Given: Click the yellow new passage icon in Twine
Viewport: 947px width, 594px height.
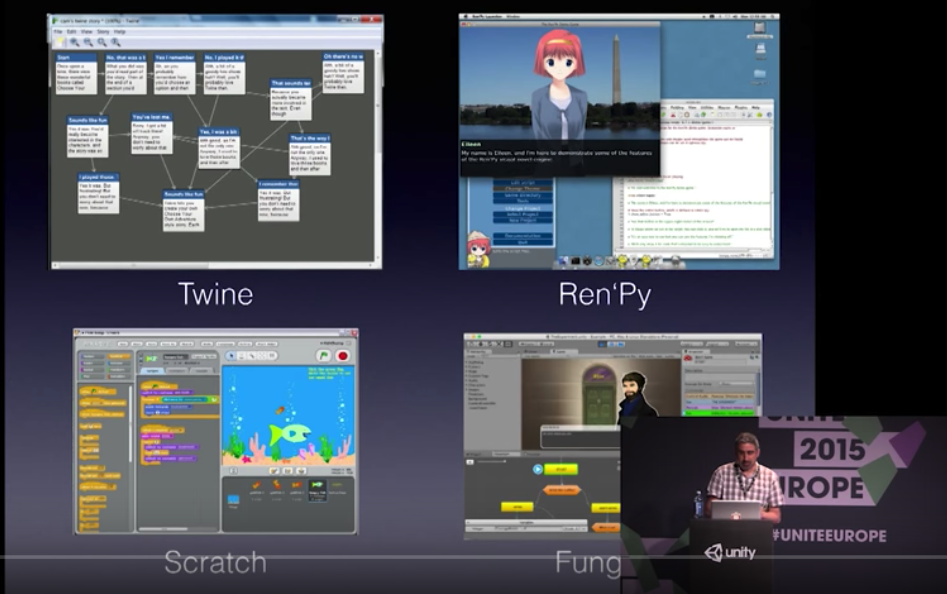Looking at the screenshot, I should pyautogui.click(x=60, y=42).
